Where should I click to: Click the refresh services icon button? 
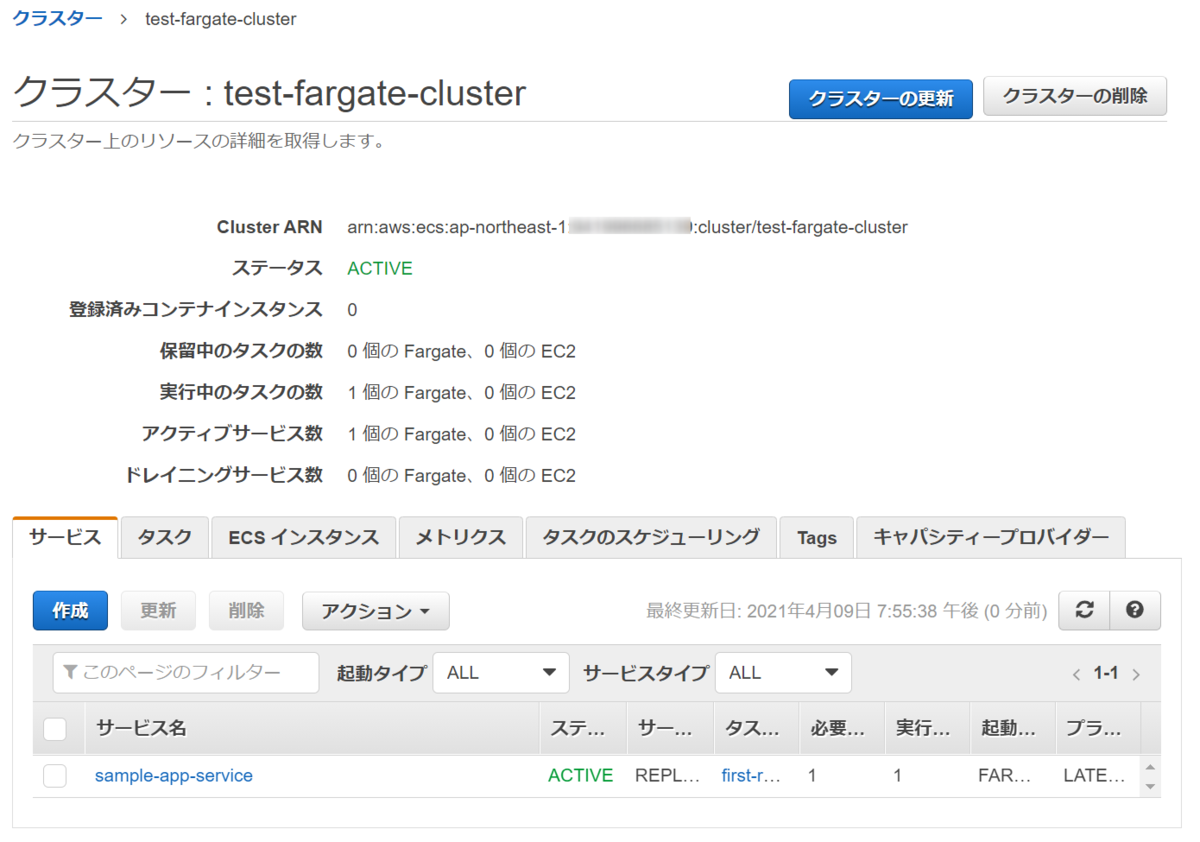[1084, 610]
